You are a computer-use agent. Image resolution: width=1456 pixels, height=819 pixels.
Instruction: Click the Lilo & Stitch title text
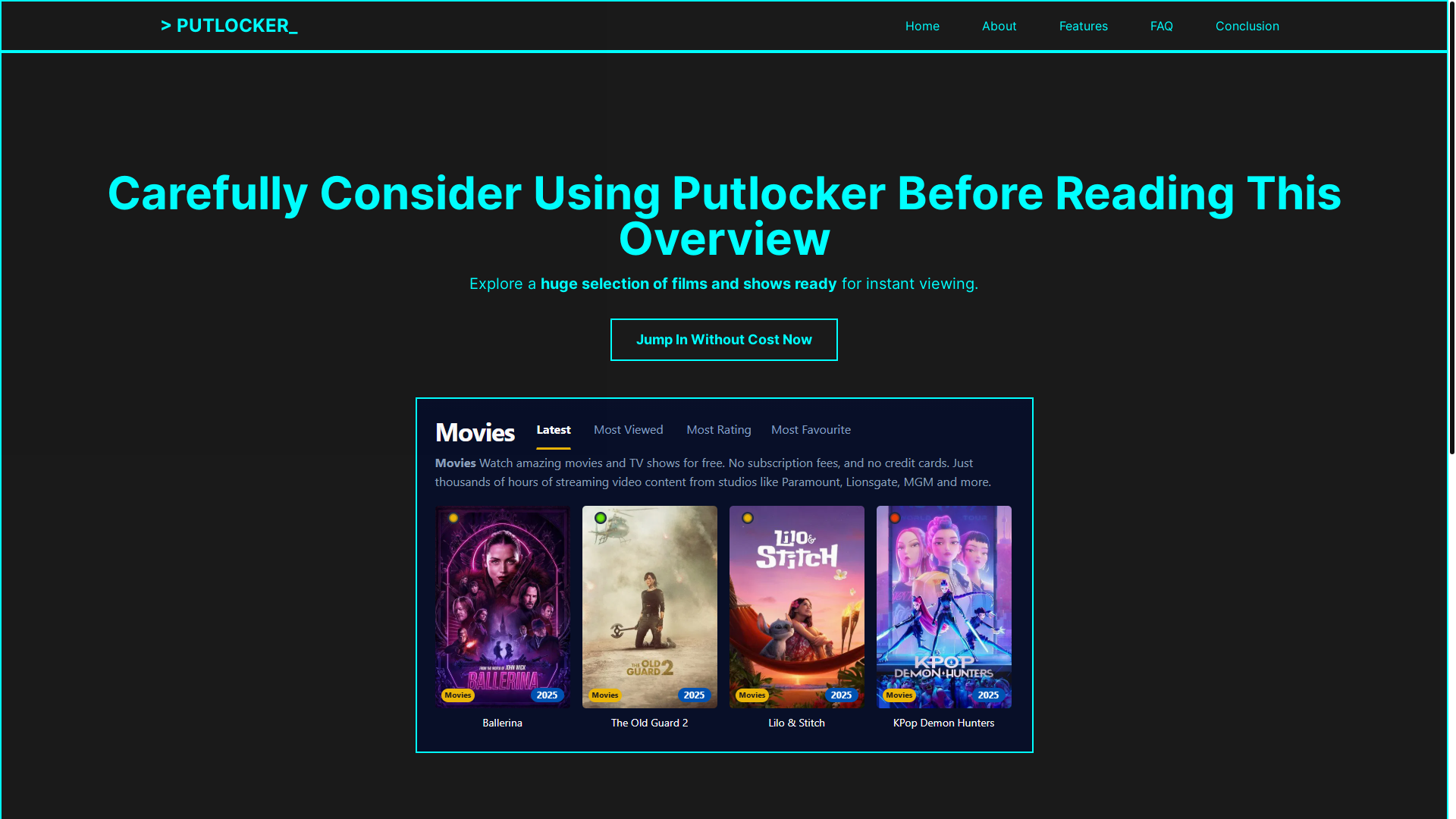[x=796, y=723]
